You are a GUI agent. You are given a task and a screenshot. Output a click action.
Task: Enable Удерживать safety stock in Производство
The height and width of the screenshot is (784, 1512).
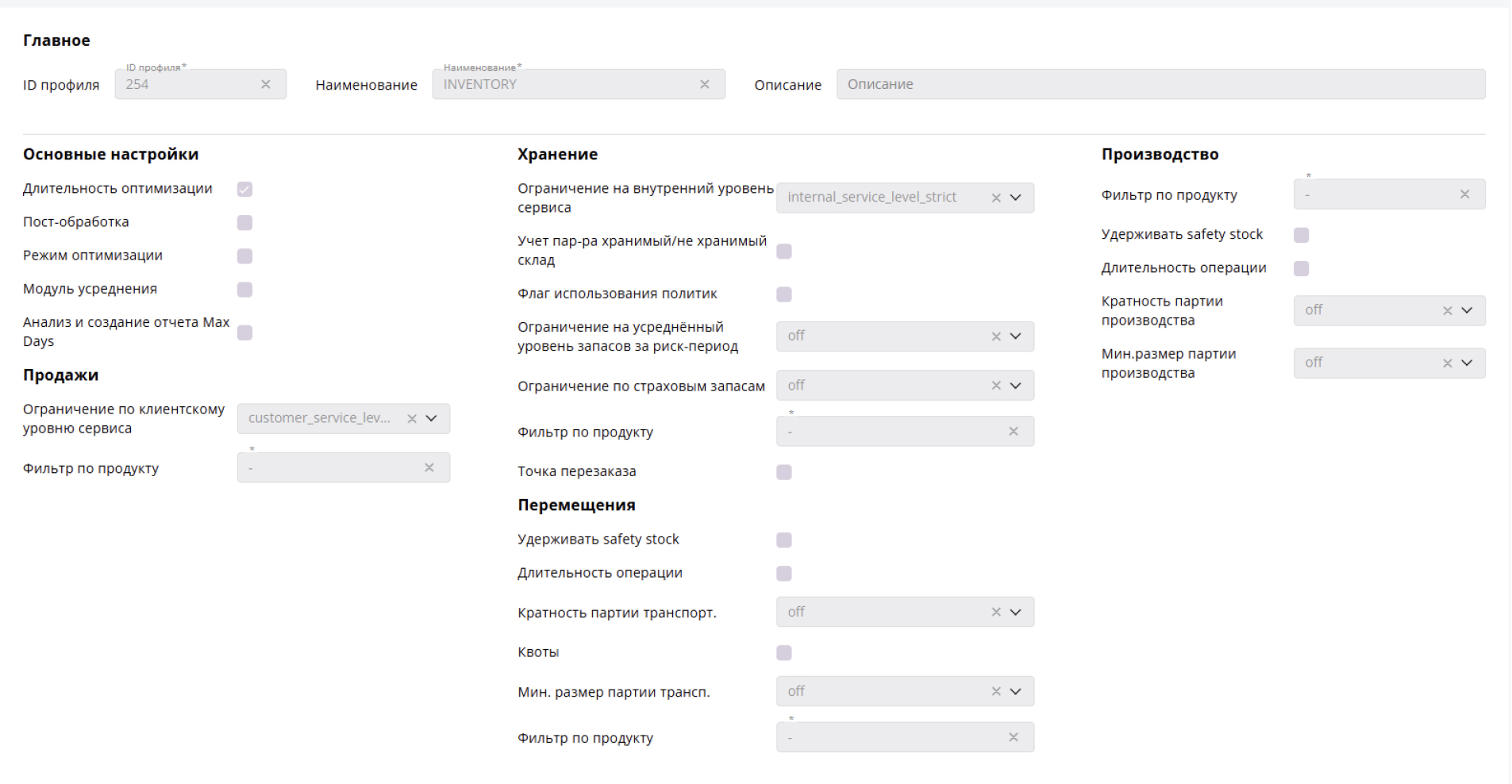tap(1301, 235)
